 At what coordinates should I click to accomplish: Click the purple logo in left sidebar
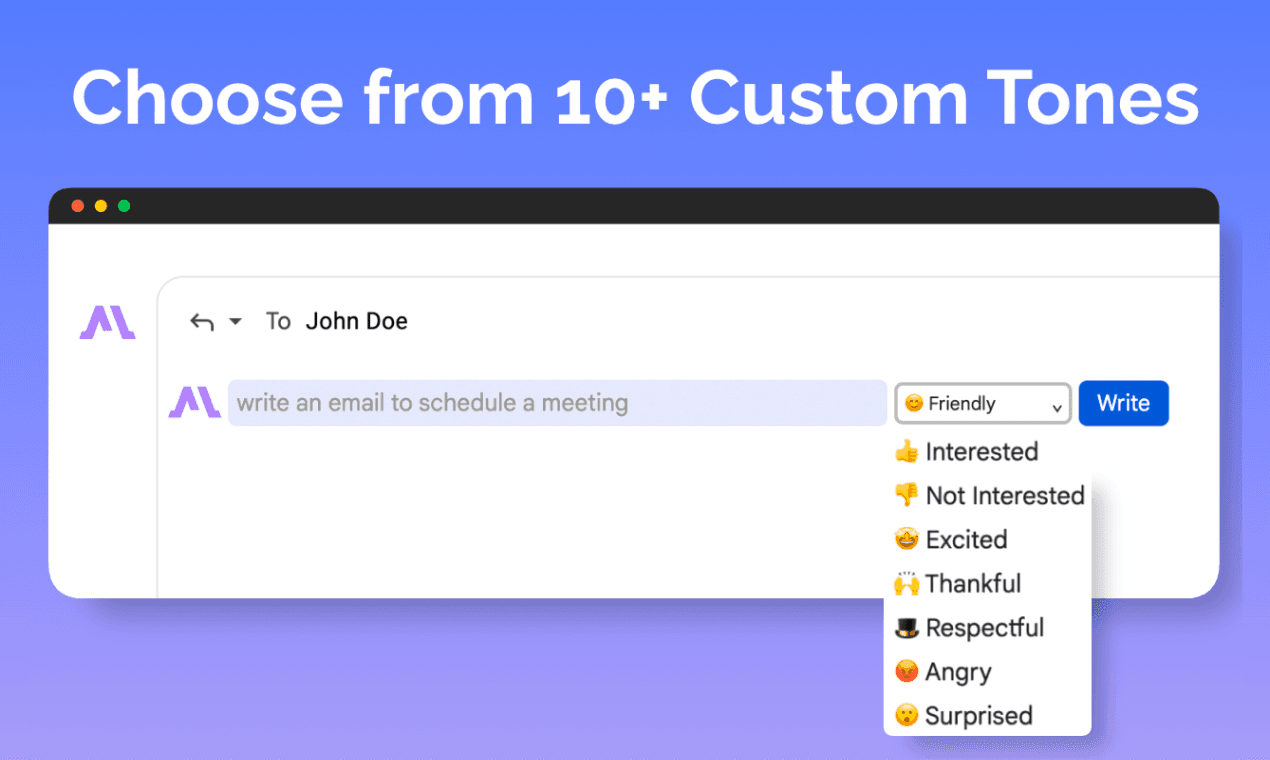[x=107, y=322]
